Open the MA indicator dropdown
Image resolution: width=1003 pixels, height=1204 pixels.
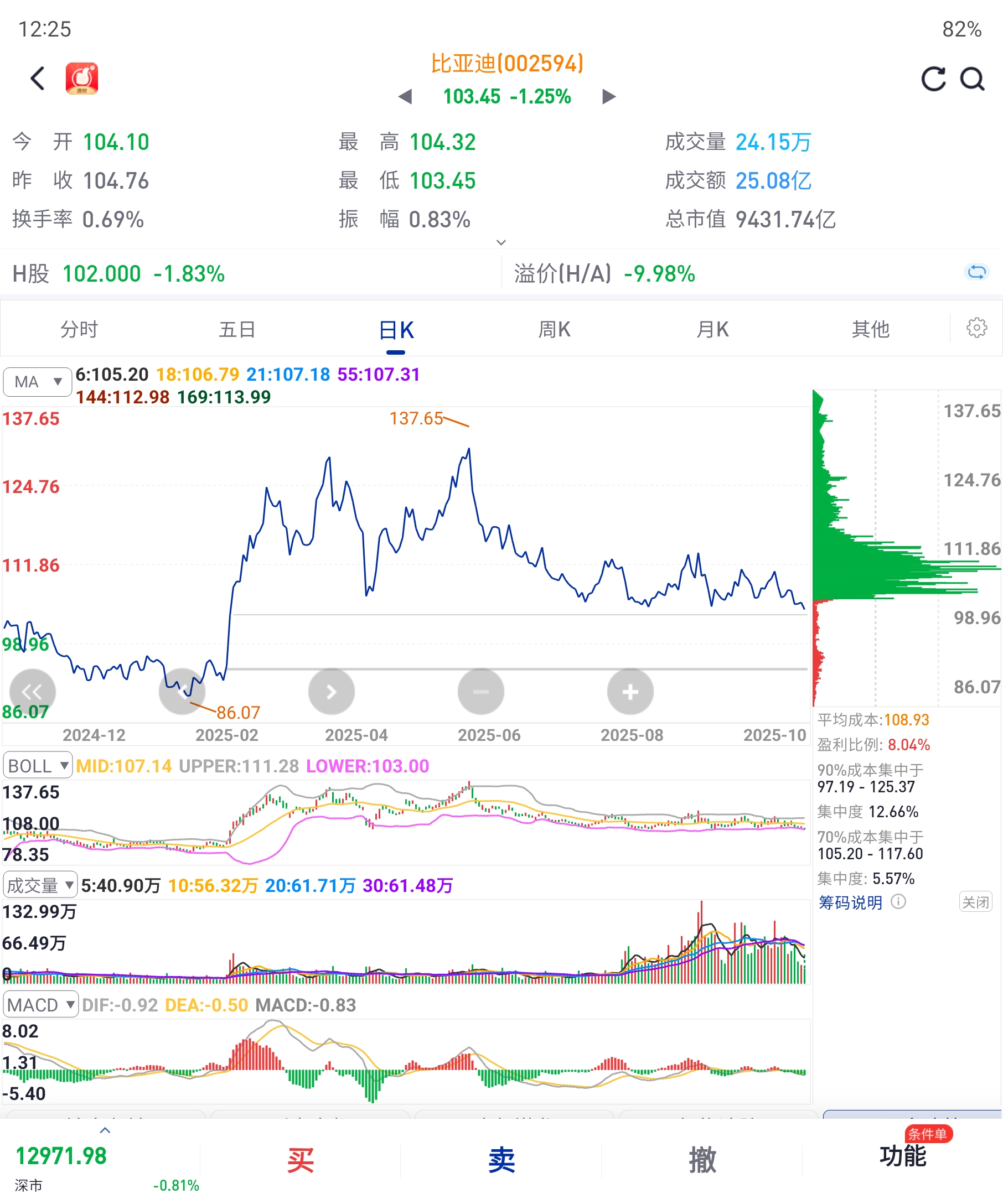pos(37,382)
